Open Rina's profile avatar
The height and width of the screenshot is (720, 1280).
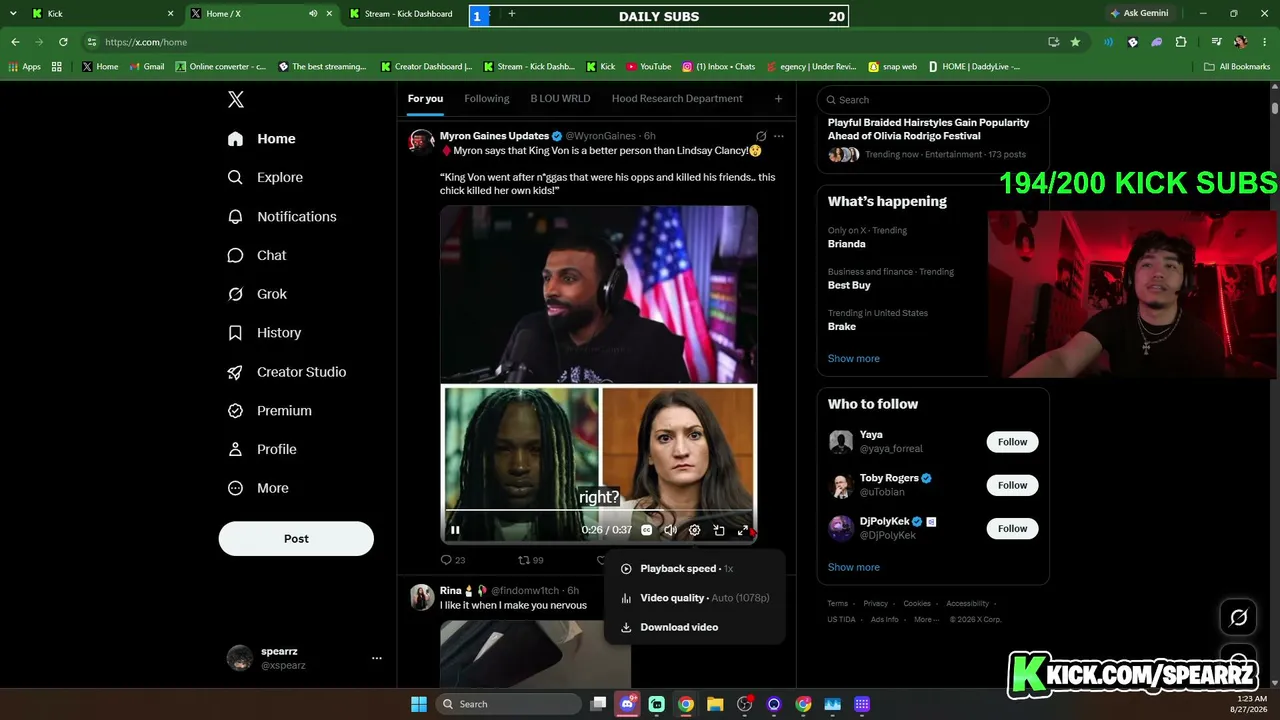click(x=422, y=597)
